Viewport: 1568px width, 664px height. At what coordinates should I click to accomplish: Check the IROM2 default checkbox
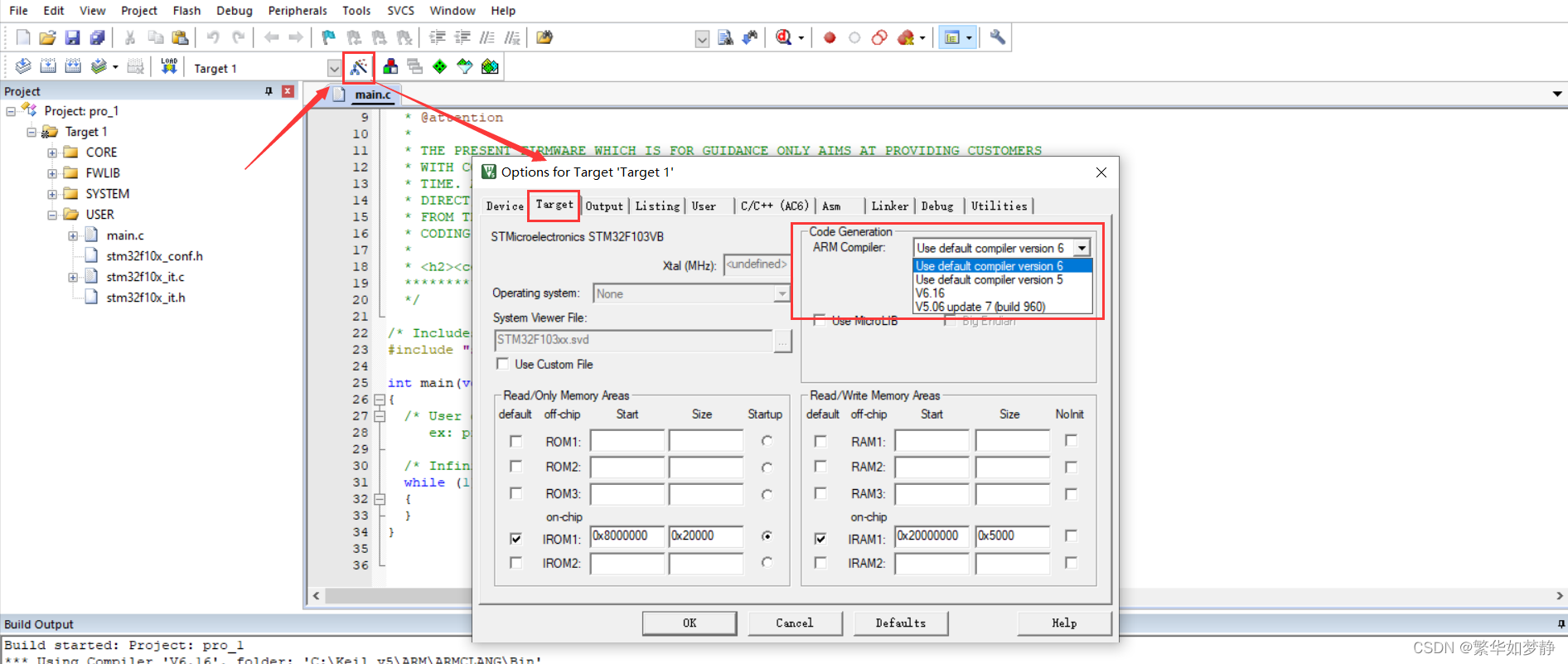click(x=515, y=563)
